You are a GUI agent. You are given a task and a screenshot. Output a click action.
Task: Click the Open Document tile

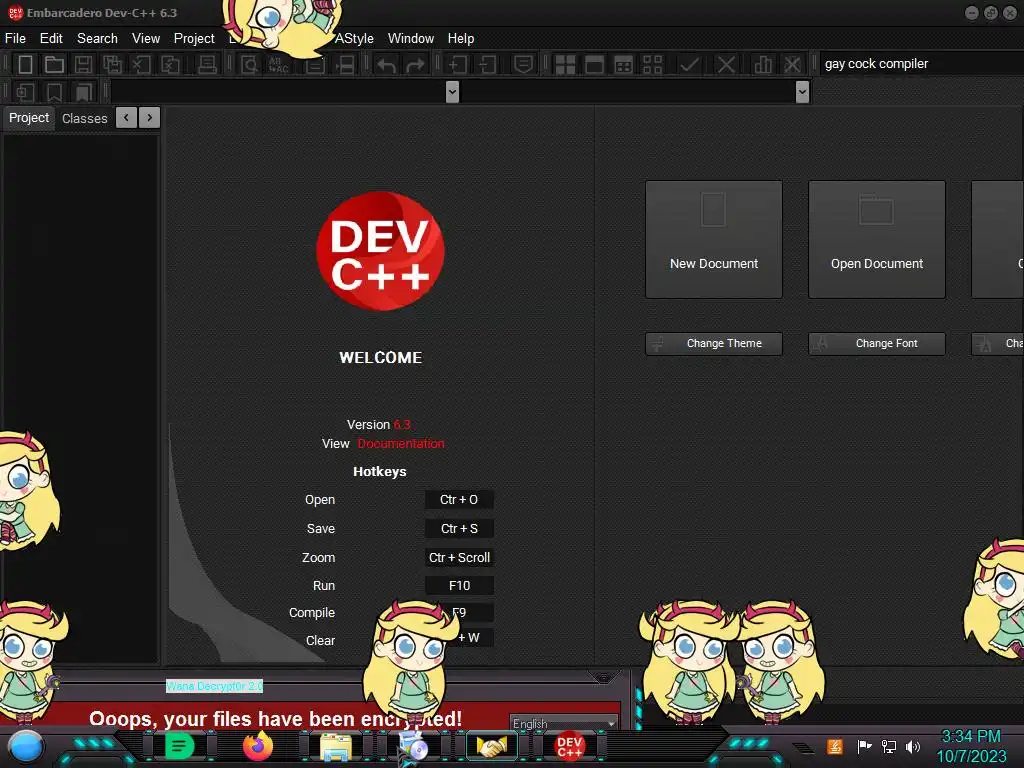(x=876, y=240)
